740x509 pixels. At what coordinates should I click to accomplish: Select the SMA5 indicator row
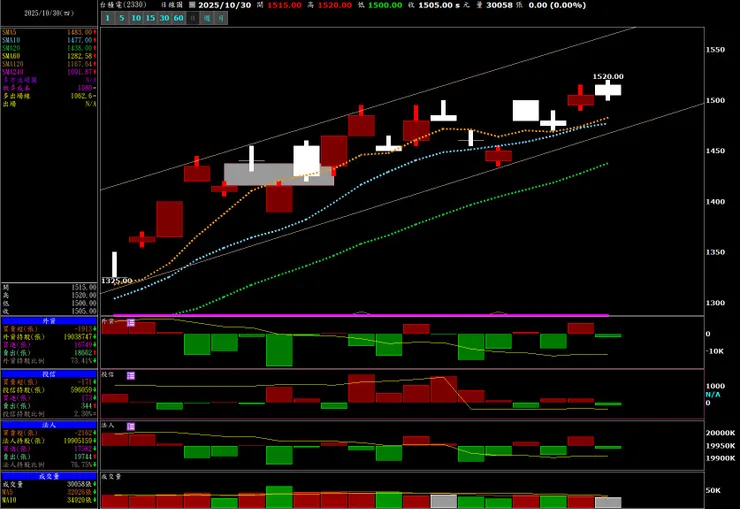click(x=49, y=33)
